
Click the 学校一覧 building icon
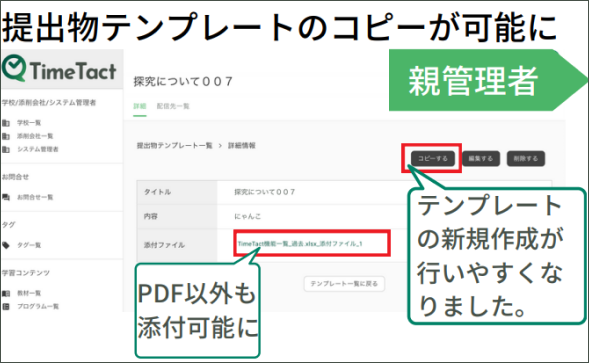click(x=6, y=123)
